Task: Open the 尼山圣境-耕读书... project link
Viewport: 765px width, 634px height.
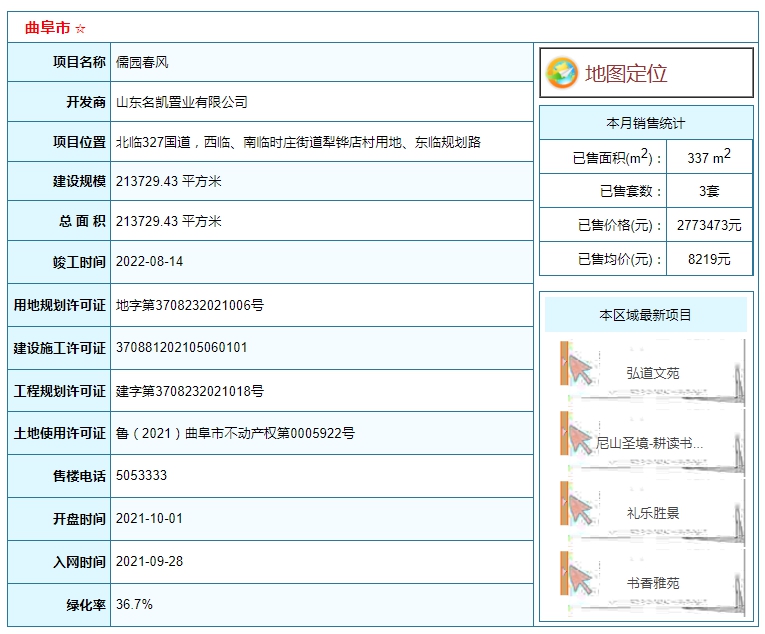Action: 649,443
